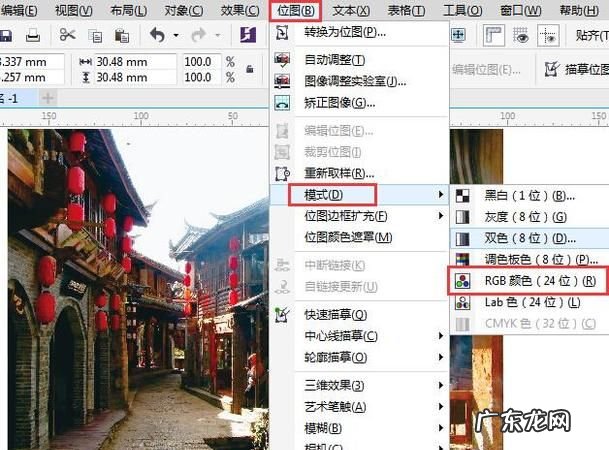Open the 表格(T) menu
The width and height of the screenshot is (609, 450).
click(407, 10)
